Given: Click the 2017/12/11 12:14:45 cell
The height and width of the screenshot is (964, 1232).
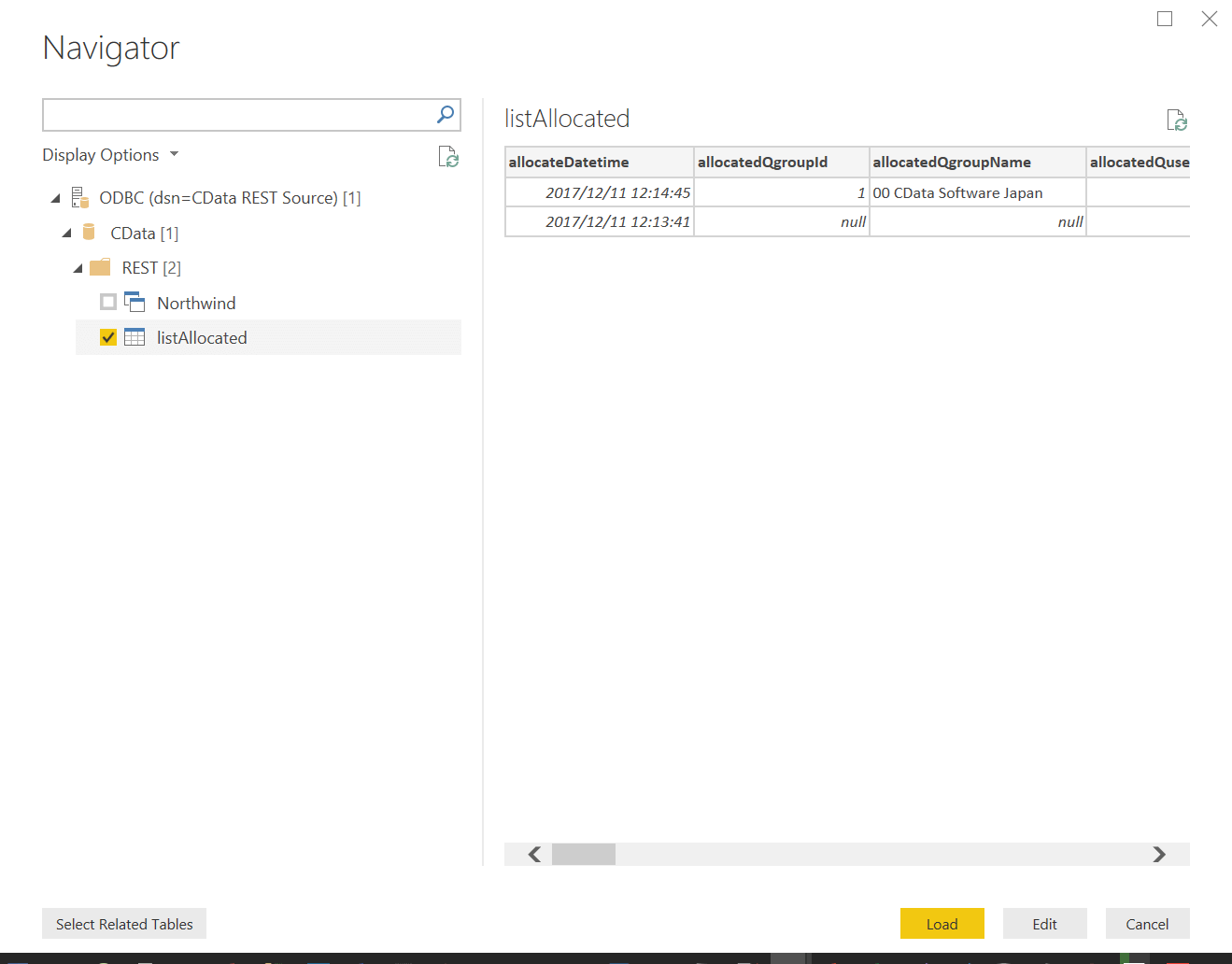Looking at the screenshot, I should click(600, 192).
